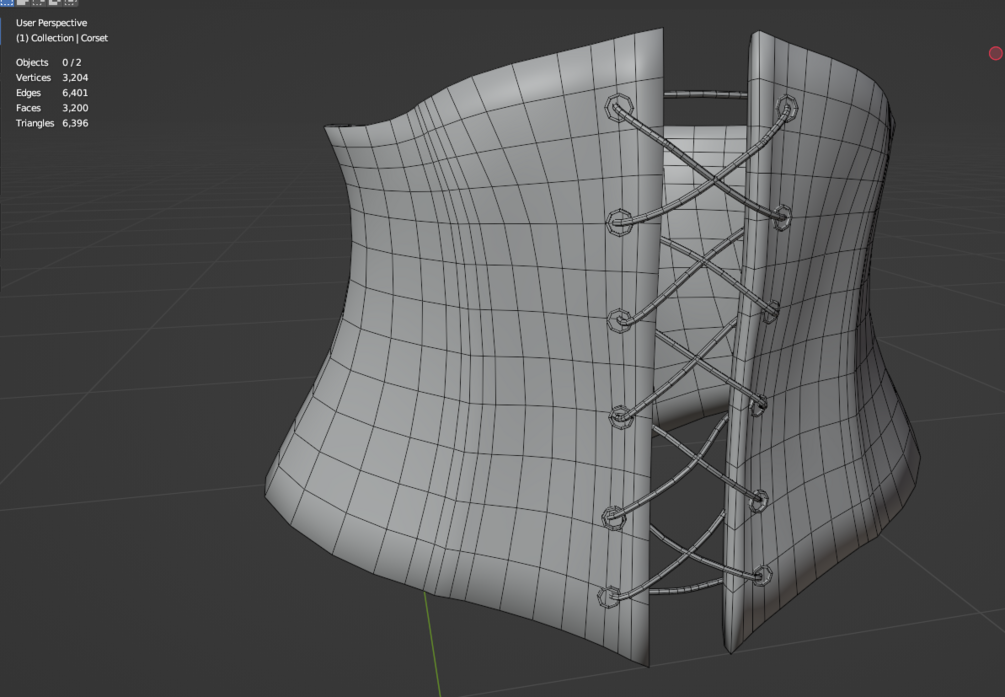Screen dimensions: 1005x697
Task: Click the vertex count value "3,204"
Action: pyautogui.click(x=75, y=78)
